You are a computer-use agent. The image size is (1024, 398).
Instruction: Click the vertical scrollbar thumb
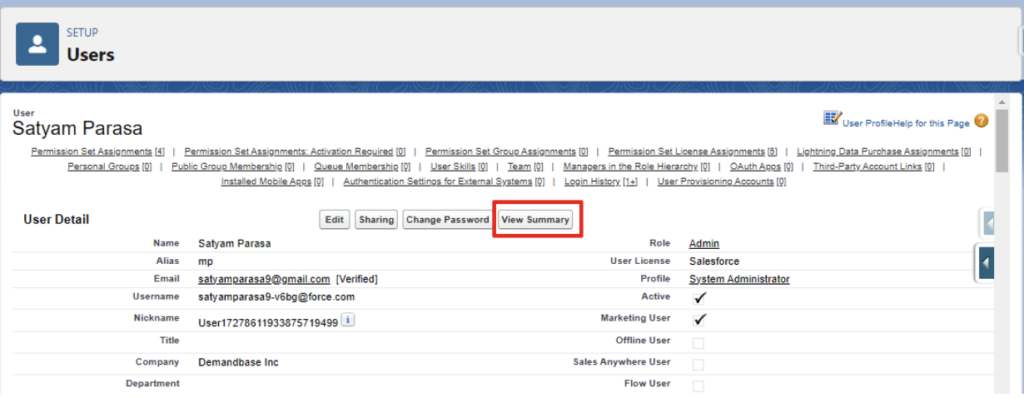pyautogui.click(x=1001, y=139)
